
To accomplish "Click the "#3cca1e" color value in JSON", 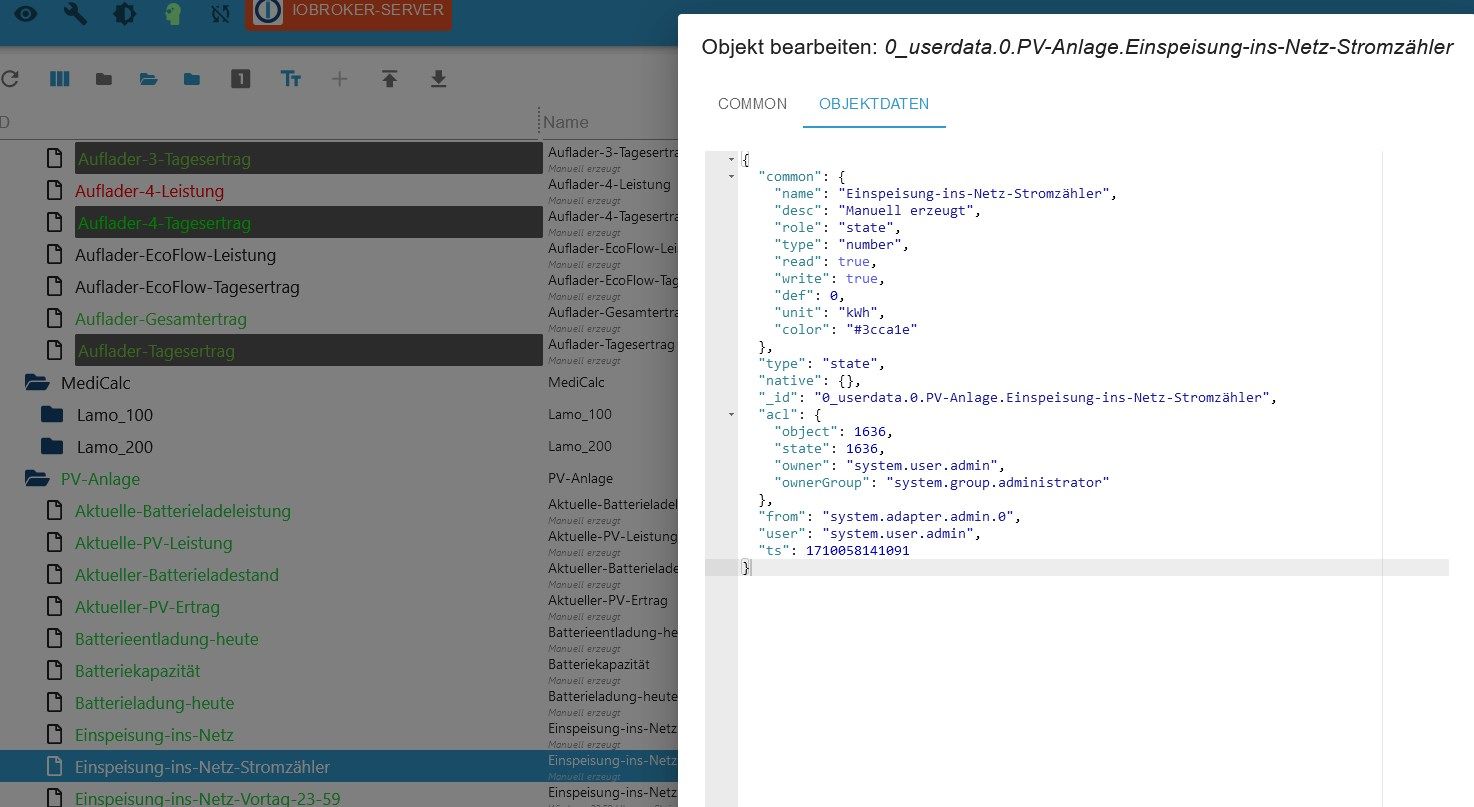I will pyautogui.click(x=877, y=329).
